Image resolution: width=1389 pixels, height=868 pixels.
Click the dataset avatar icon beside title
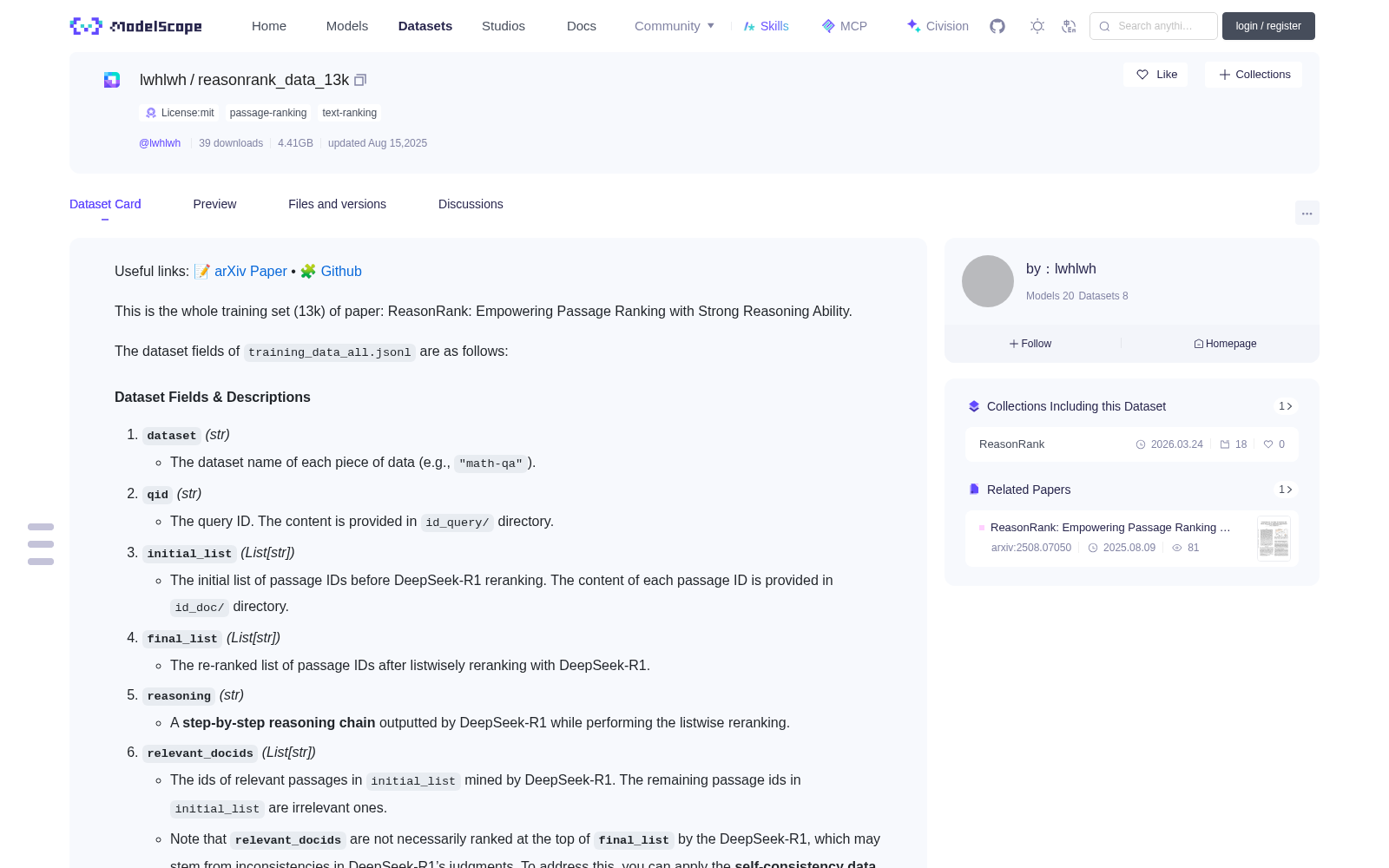[112, 80]
